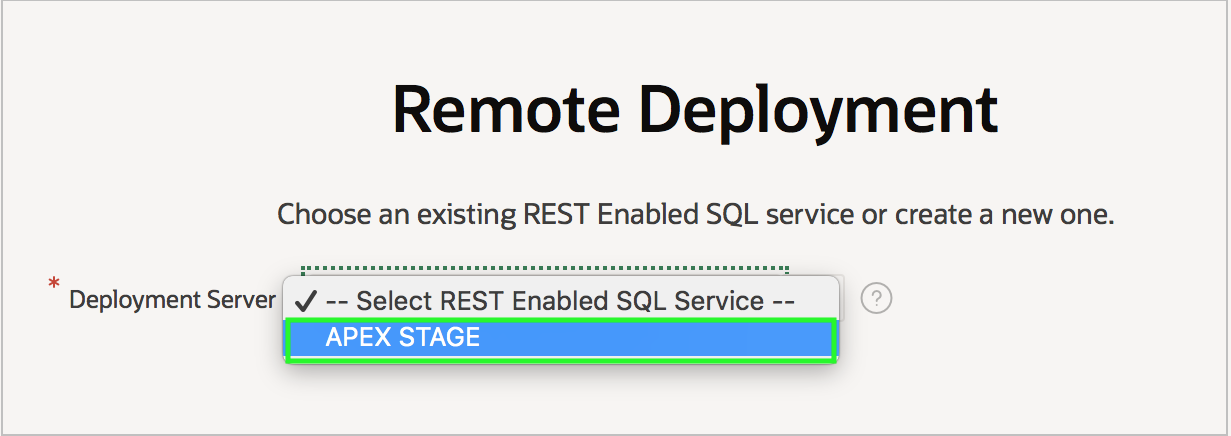Click the Remote Deployment heading

[x=695, y=108]
